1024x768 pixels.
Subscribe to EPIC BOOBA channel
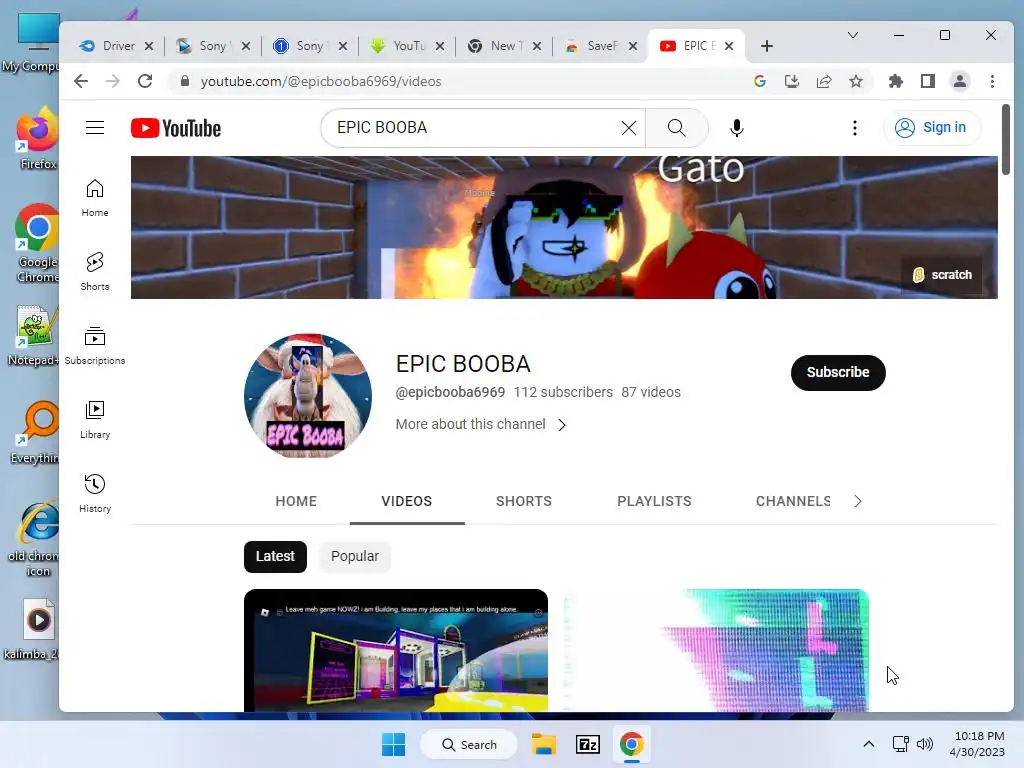tap(838, 372)
